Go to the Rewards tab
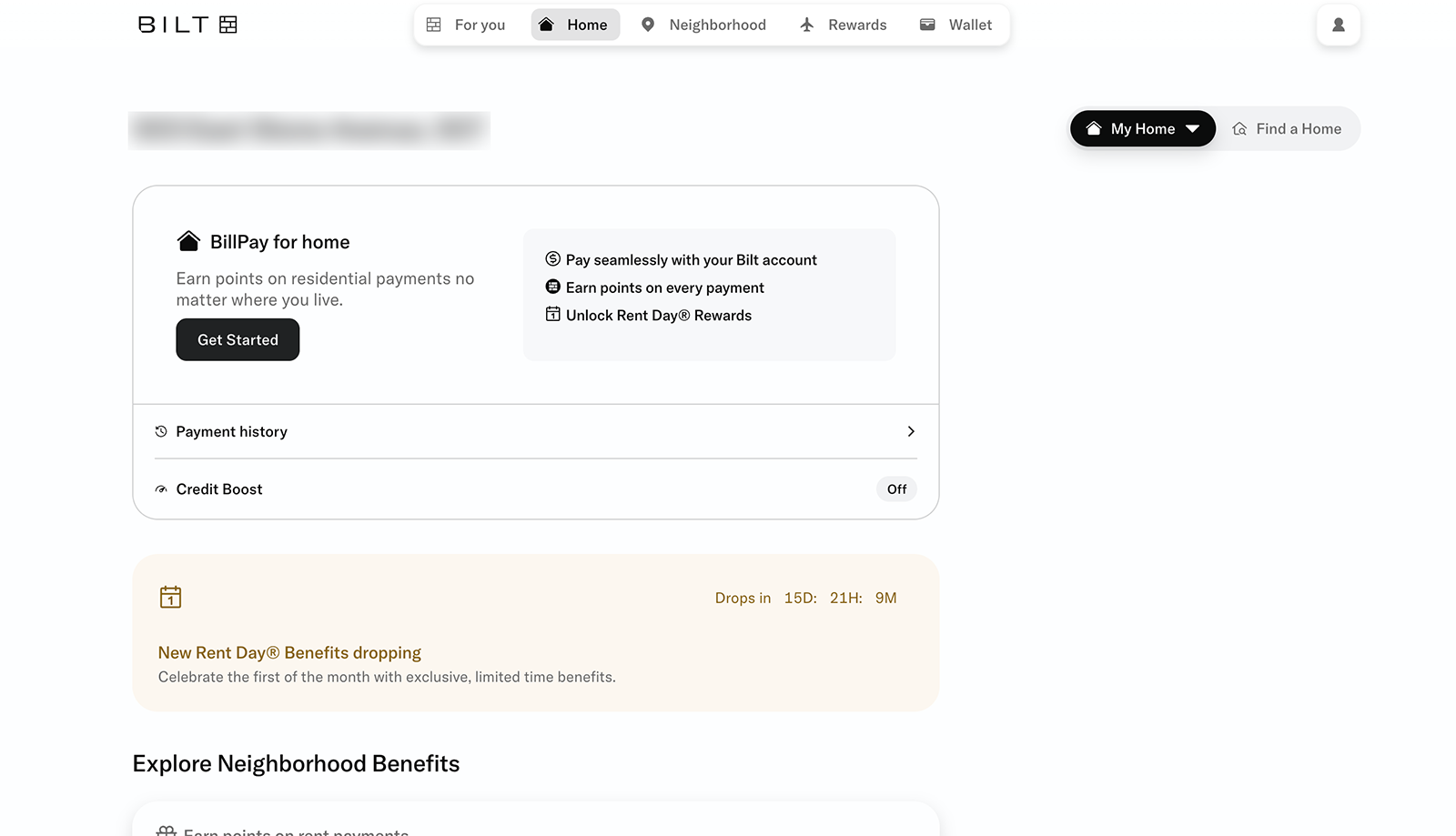This screenshot has width=1456, height=836. point(843,25)
